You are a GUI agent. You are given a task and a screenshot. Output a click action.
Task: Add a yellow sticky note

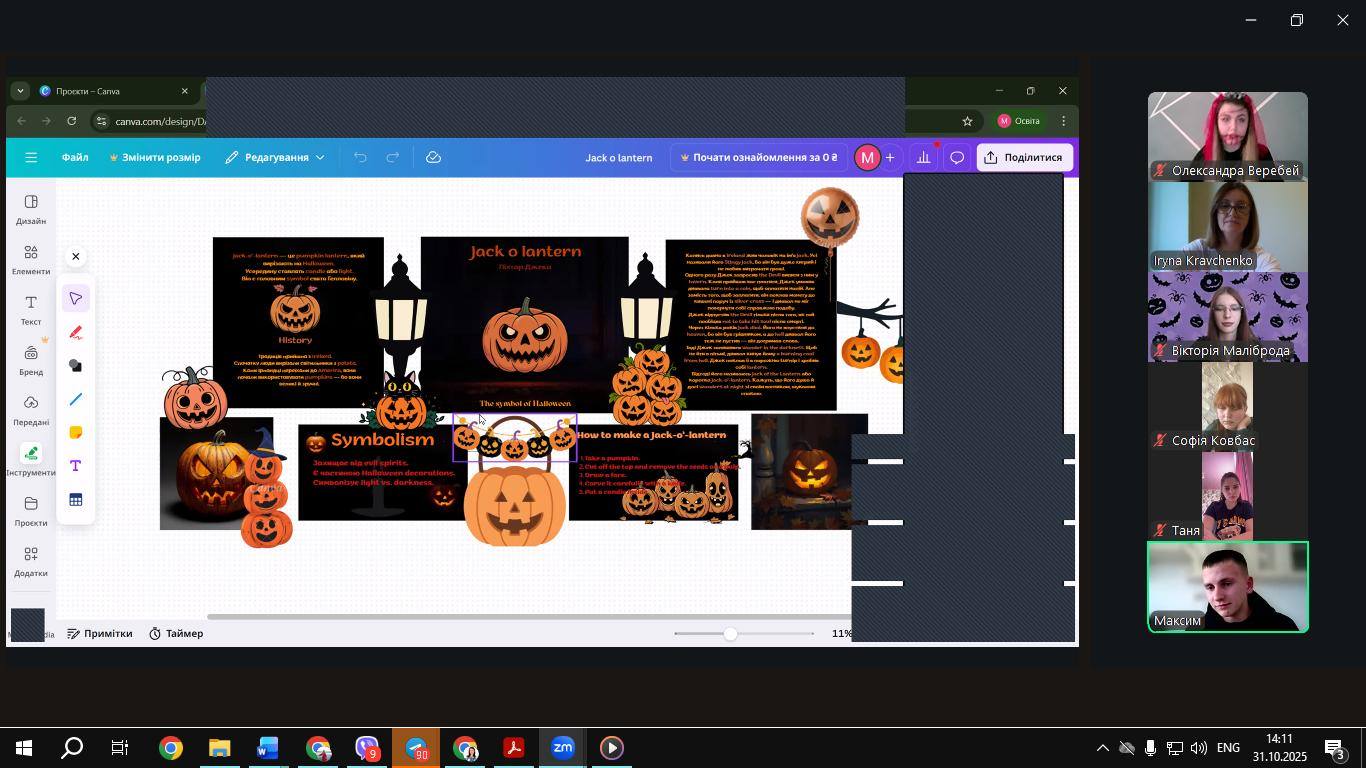[x=75, y=433]
